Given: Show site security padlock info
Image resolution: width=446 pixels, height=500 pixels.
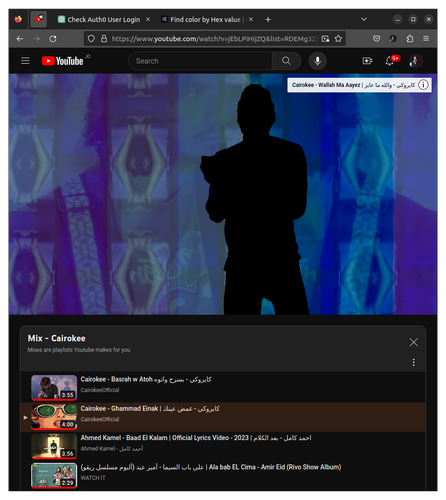Looking at the screenshot, I should (104, 39).
